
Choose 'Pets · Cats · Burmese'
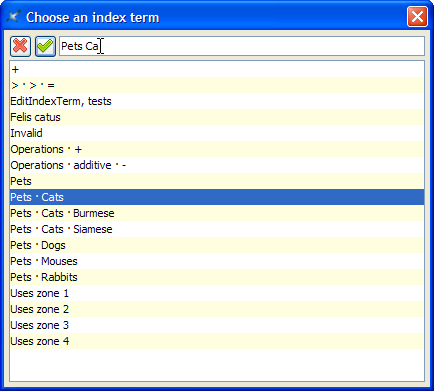coord(217,213)
